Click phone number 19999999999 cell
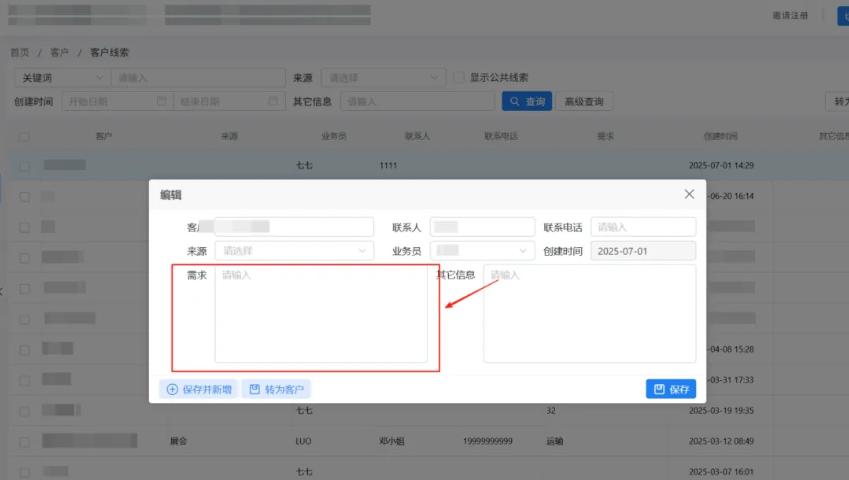 tap(488, 442)
